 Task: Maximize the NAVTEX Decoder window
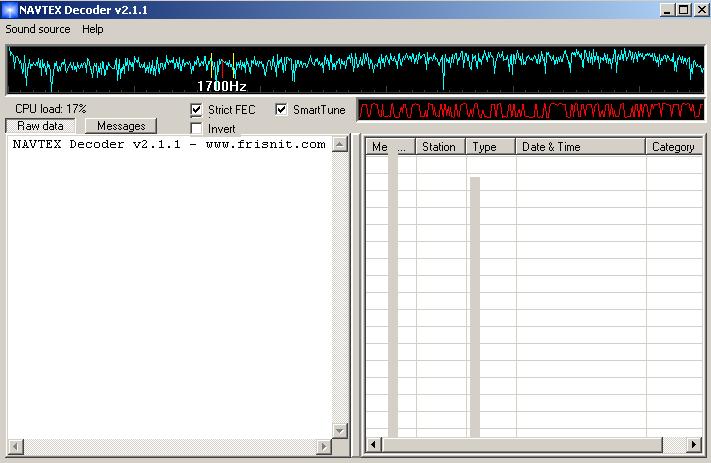tap(684, 10)
